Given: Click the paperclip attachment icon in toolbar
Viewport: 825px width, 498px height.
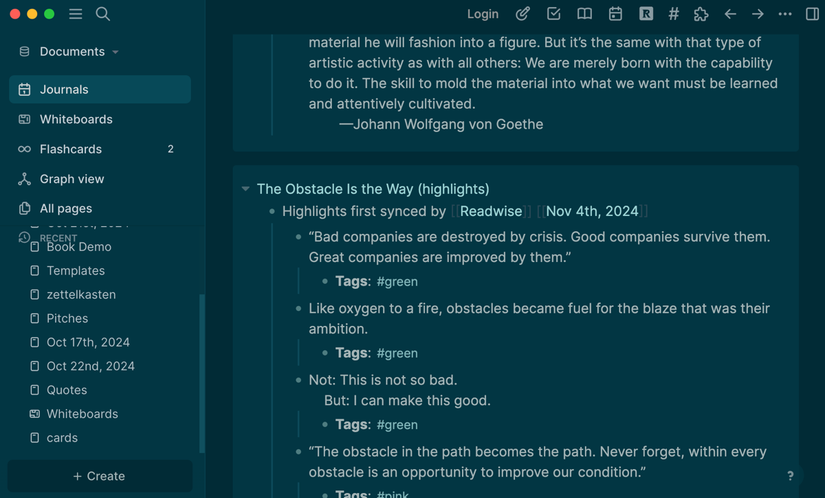Looking at the screenshot, I should (522, 14).
